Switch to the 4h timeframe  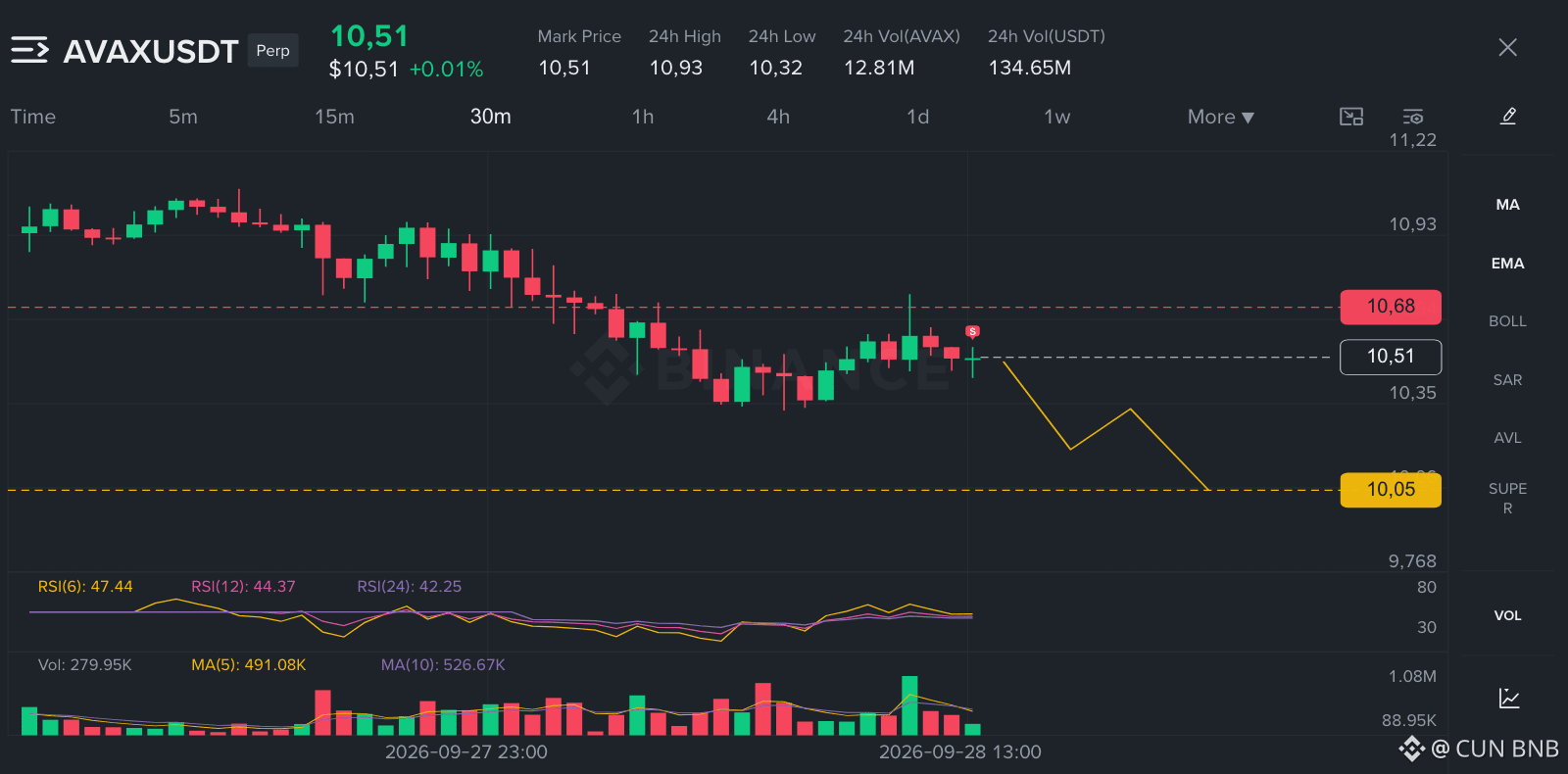pyautogui.click(x=778, y=117)
